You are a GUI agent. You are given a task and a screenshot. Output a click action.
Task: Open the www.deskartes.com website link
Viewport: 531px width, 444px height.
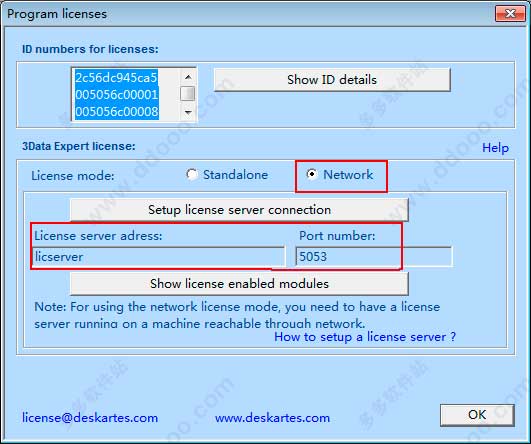[x=273, y=418]
